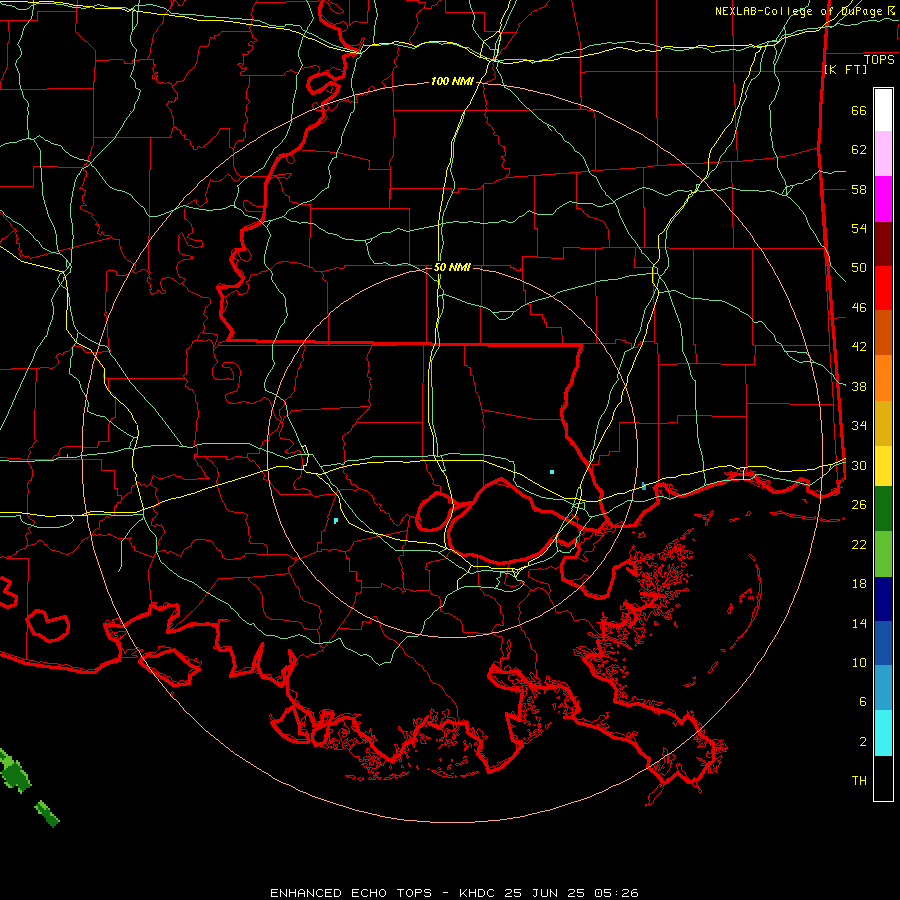Click the legend value "50"

coord(859,268)
